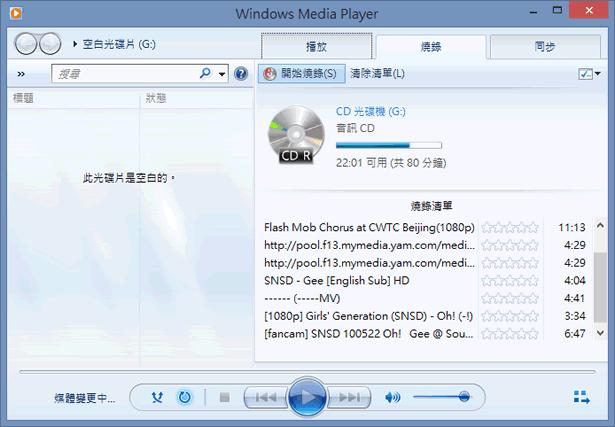The image size is (615, 427).
Task: Click the volume slider
Action: click(442, 397)
